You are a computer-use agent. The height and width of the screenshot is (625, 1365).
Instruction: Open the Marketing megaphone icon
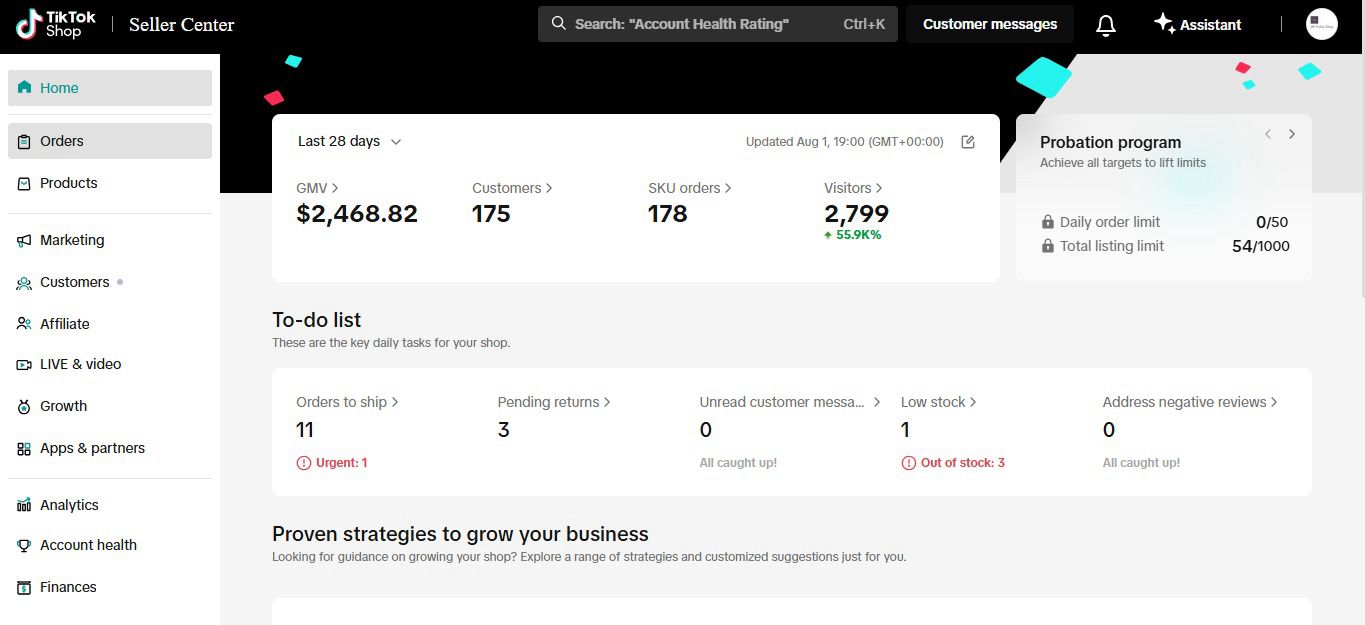(23, 240)
